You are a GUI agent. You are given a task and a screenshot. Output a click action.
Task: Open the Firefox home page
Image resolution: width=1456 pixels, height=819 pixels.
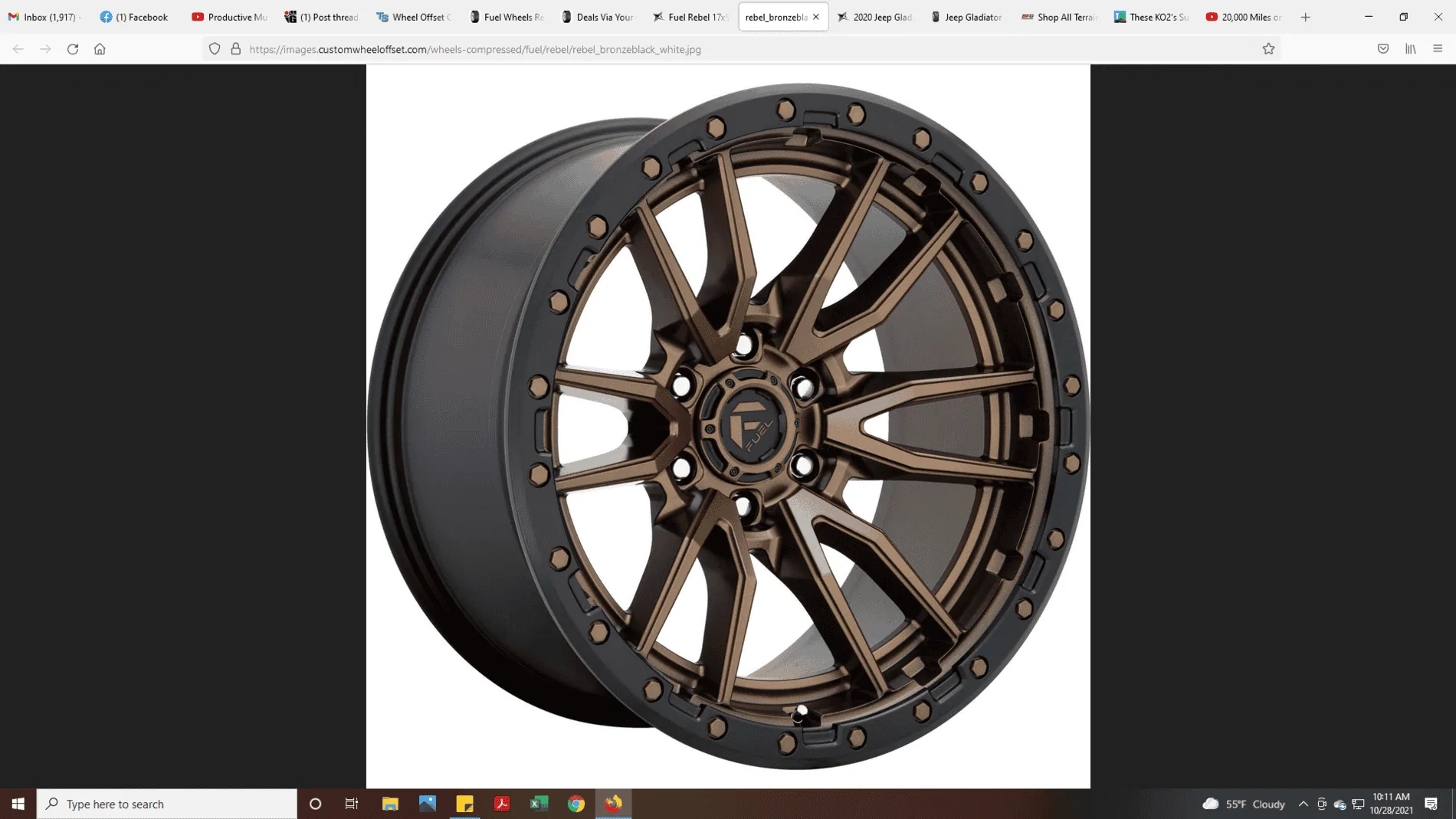100,49
